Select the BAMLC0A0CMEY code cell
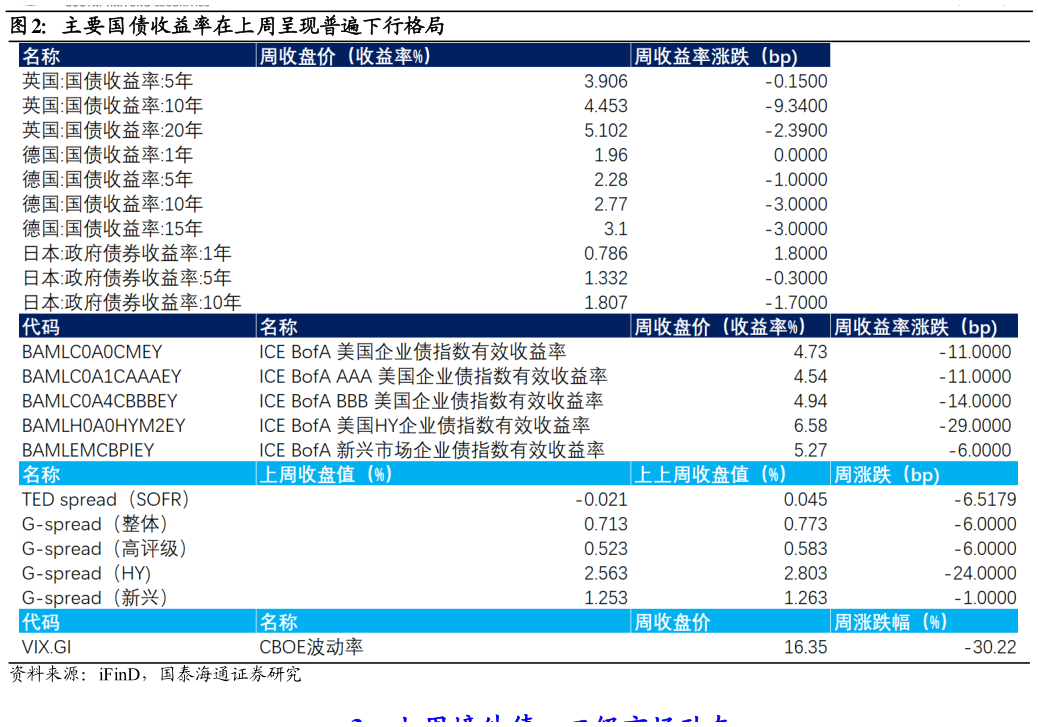The width and height of the screenshot is (1038, 727). tap(92, 352)
